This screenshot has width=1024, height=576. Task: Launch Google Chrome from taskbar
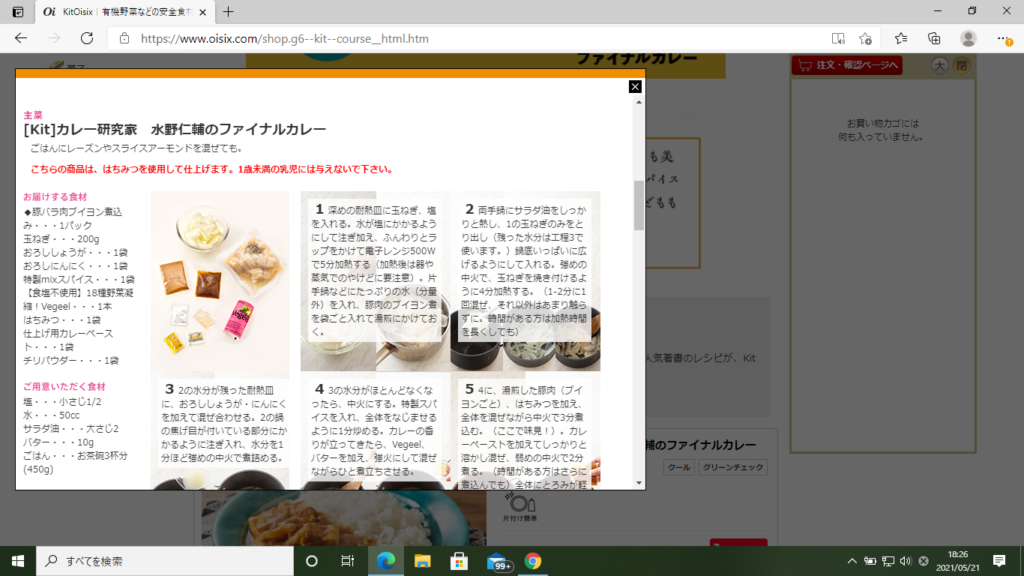(533, 561)
